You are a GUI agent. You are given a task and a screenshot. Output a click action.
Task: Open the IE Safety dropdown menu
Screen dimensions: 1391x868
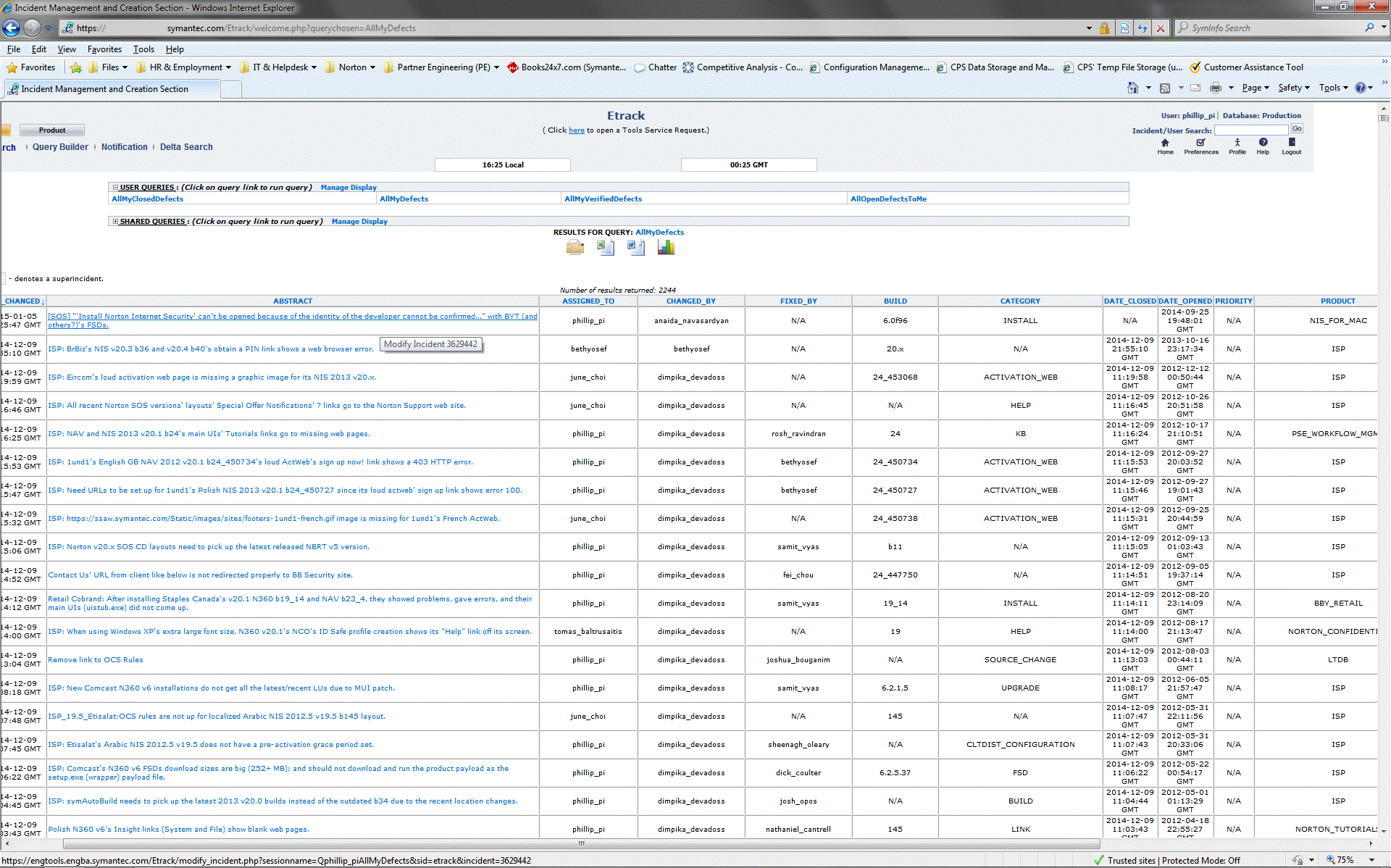[1293, 88]
